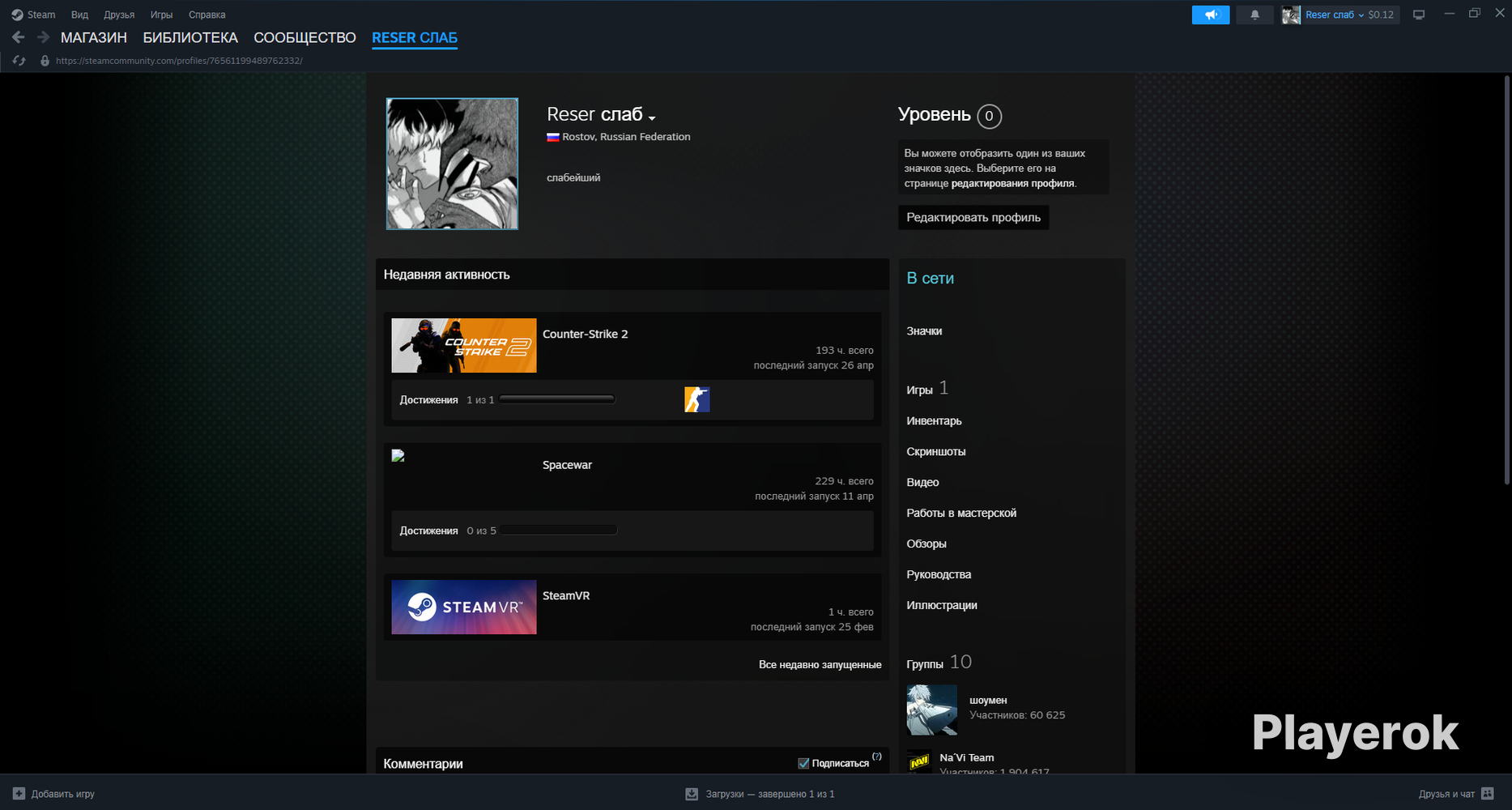This screenshot has width=1512, height=810.
Task: Click the Russian flag icon
Action: [x=553, y=137]
